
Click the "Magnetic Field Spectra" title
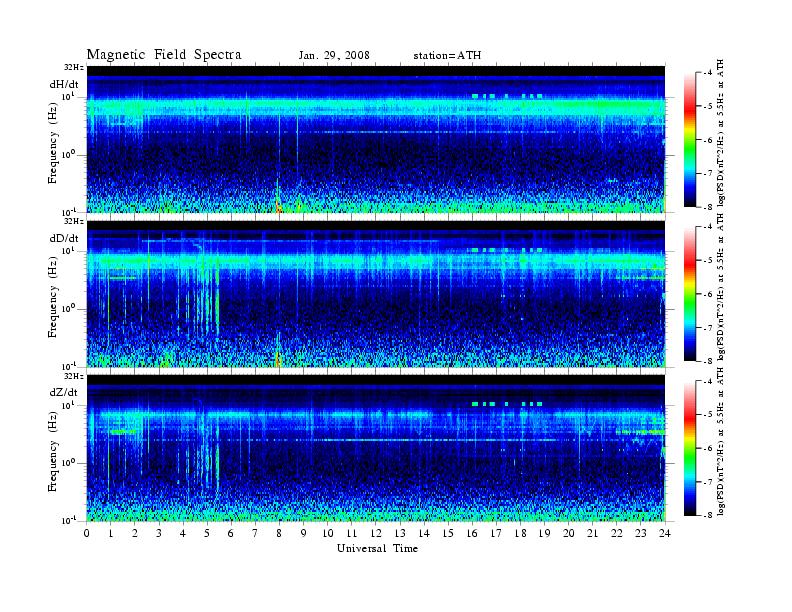click(164, 55)
